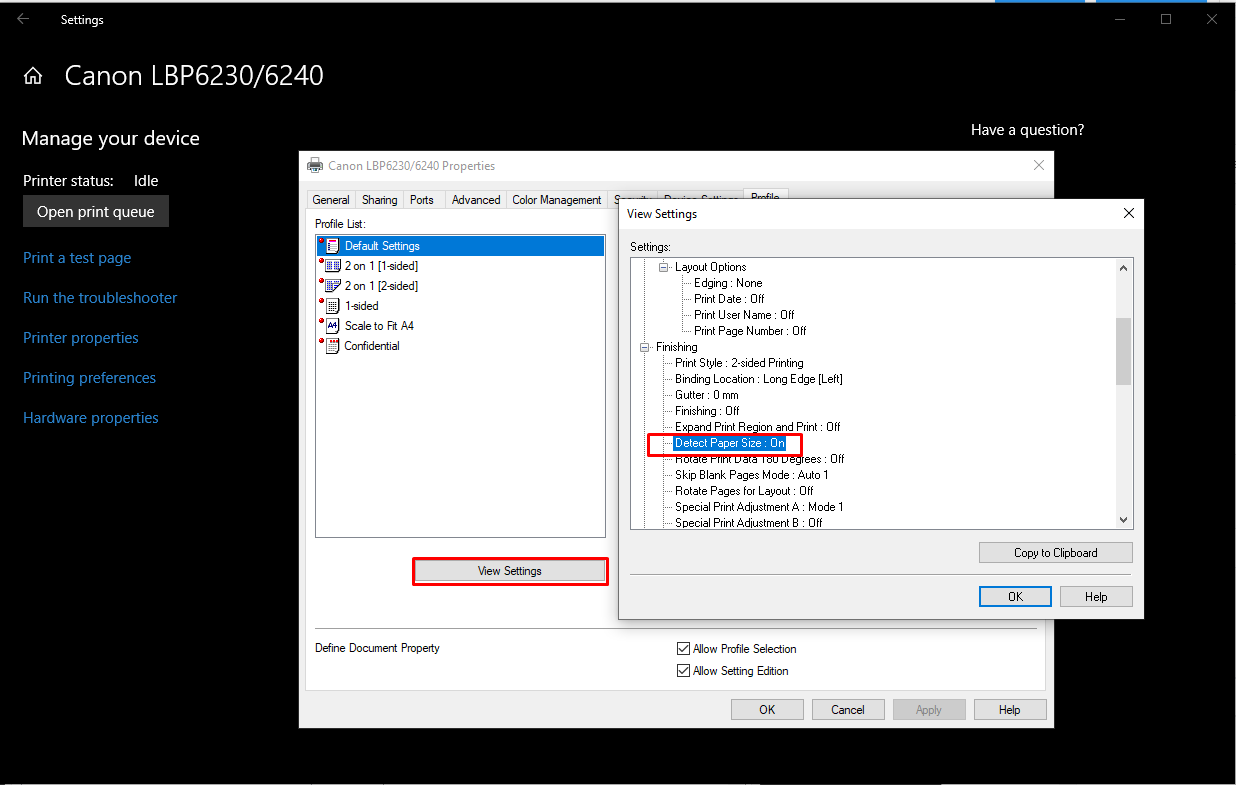The height and width of the screenshot is (785, 1236).
Task: Select 'Skip Blank Pages Mode : Auto 1'
Action: pyautogui.click(x=752, y=475)
